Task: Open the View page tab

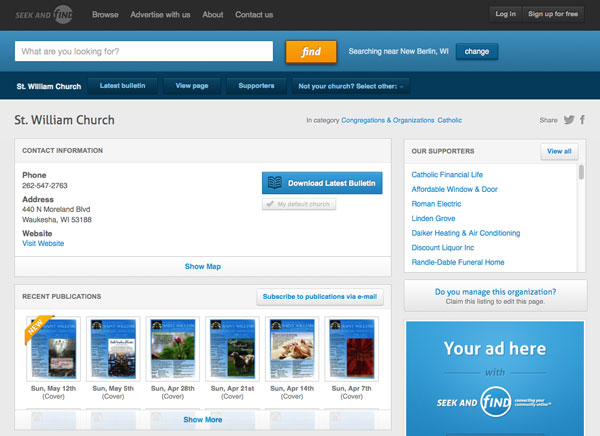Action: (x=192, y=86)
